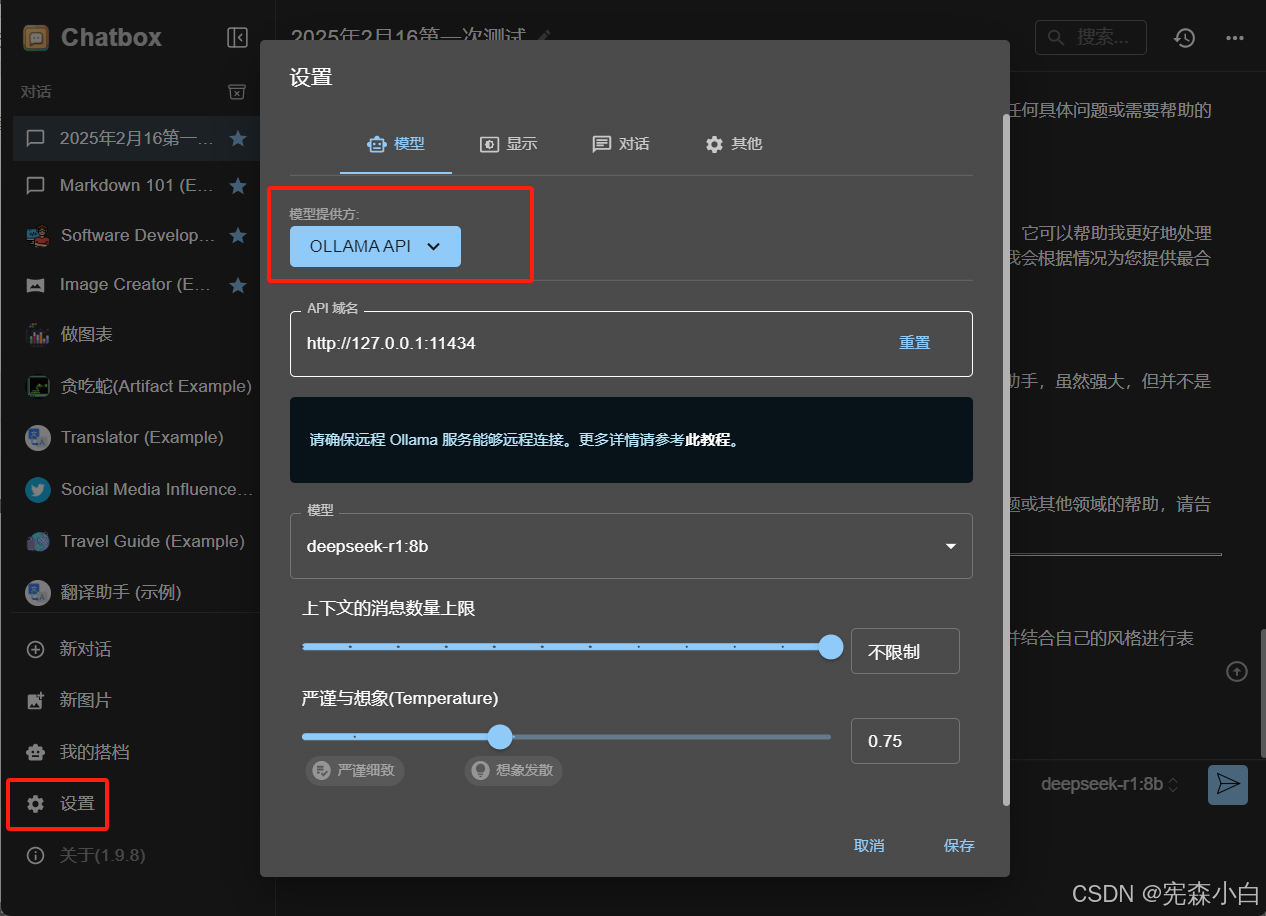Open chat history using the clock icon
Screen dimensions: 1266x916
[x=1184, y=38]
